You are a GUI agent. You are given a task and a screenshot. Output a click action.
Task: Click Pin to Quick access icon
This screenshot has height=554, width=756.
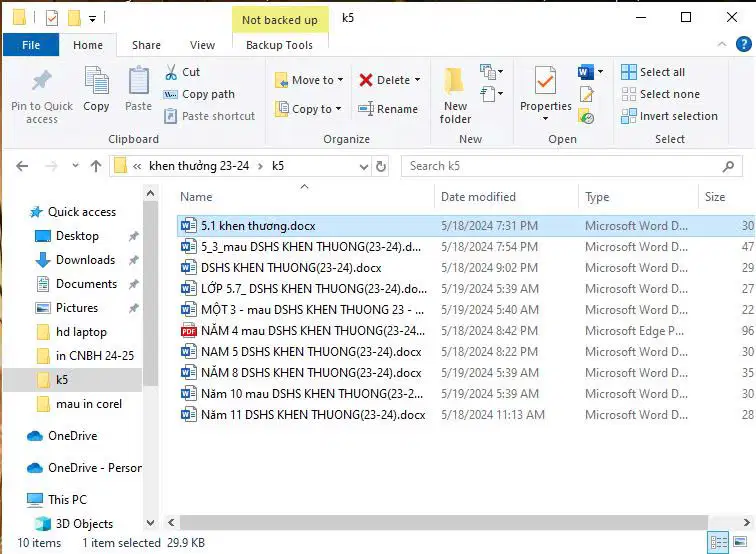[41, 81]
